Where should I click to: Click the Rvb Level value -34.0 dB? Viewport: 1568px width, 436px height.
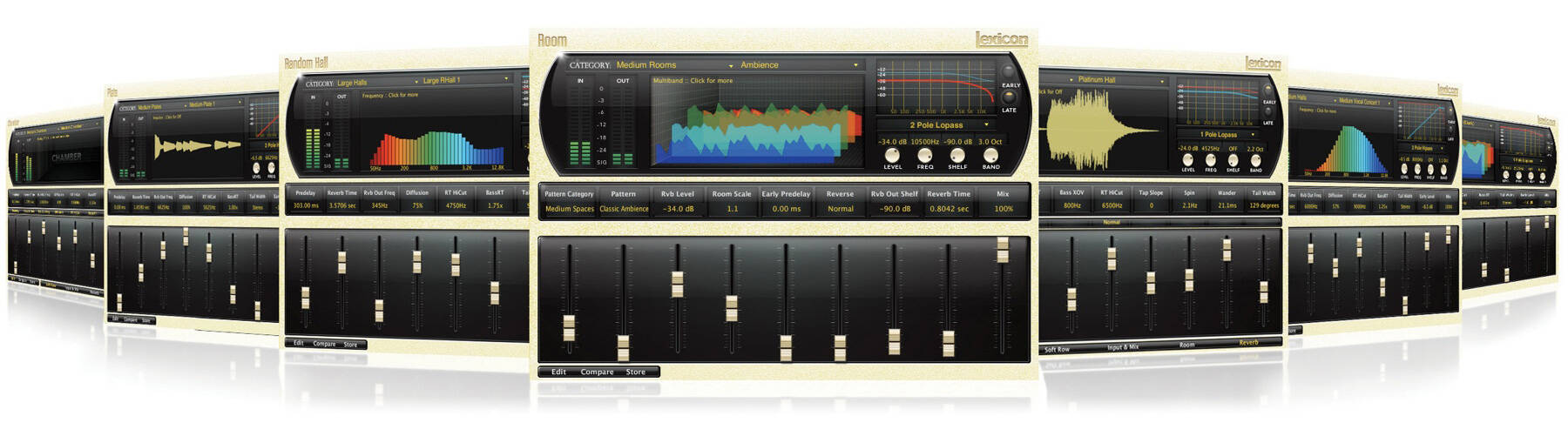pos(678,209)
